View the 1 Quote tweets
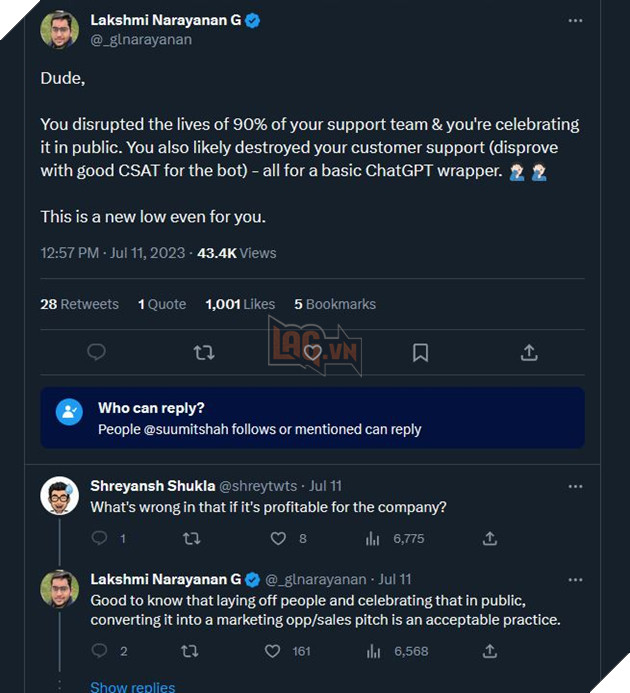The height and width of the screenshot is (693, 630). pos(162,304)
